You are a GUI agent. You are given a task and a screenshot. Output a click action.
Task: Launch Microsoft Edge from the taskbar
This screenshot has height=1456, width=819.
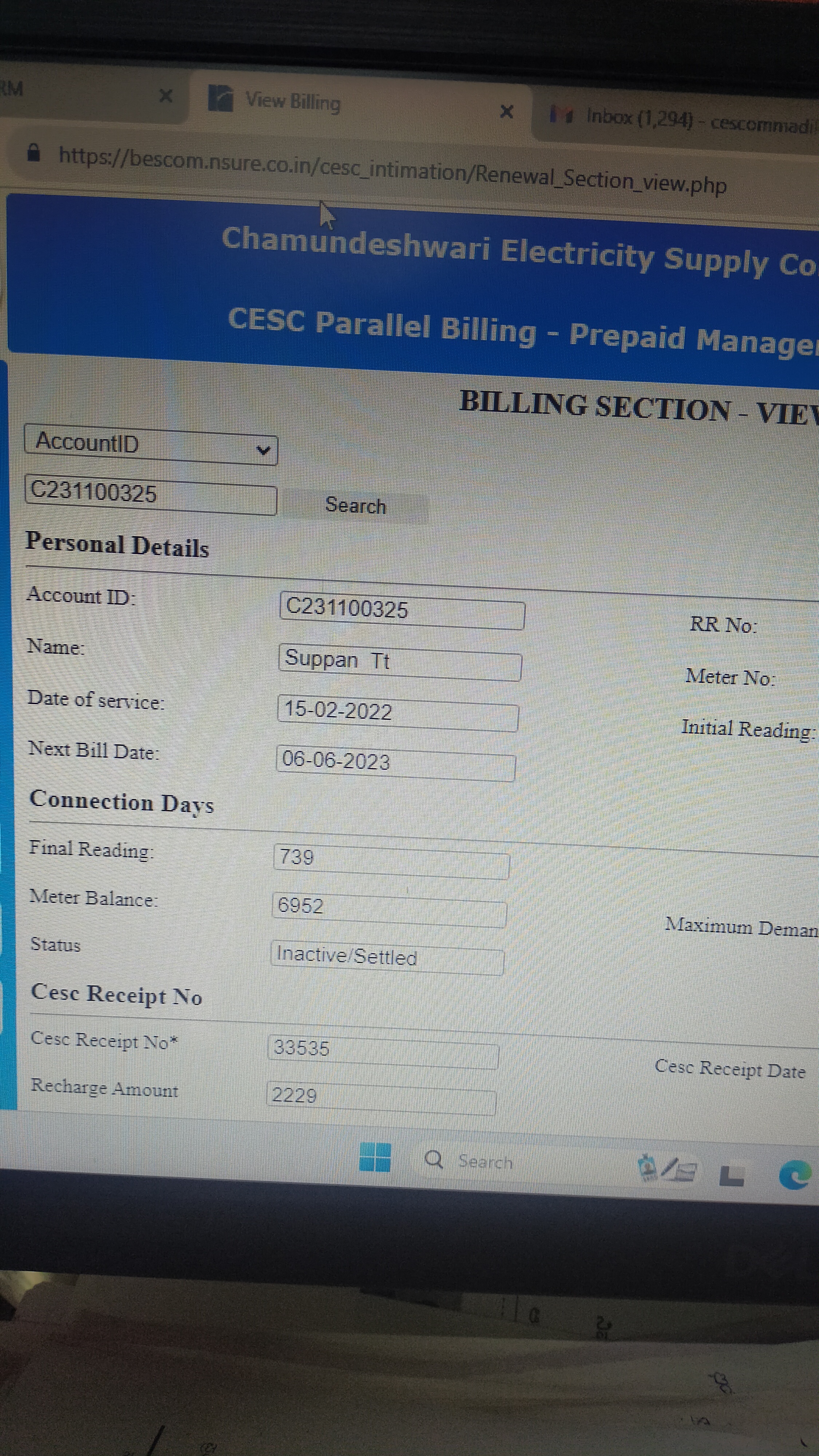pyautogui.click(x=795, y=1175)
